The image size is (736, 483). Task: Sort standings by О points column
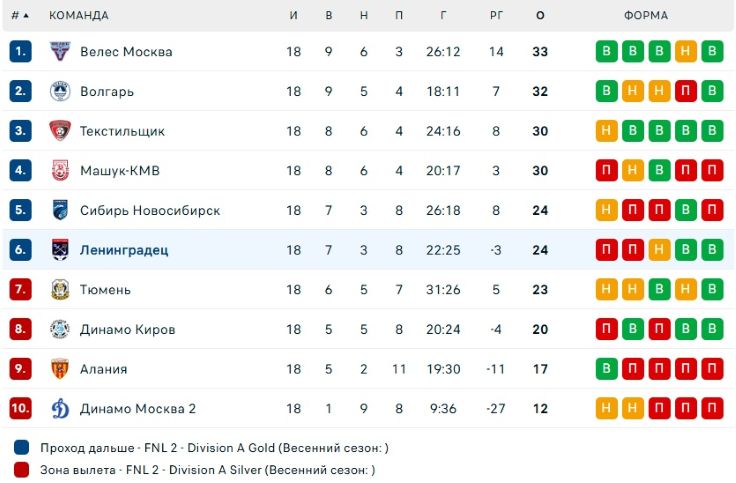(x=540, y=16)
